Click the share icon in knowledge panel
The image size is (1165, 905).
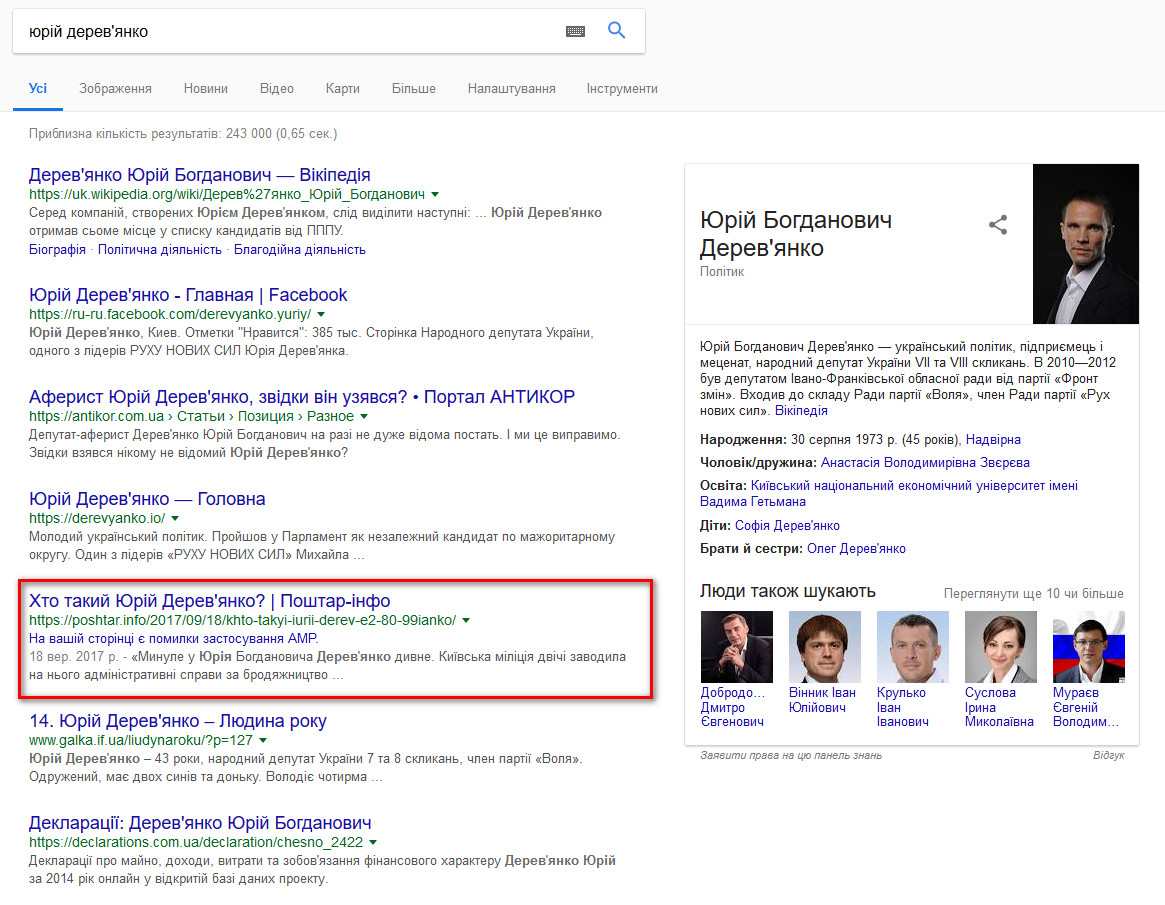coord(998,224)
